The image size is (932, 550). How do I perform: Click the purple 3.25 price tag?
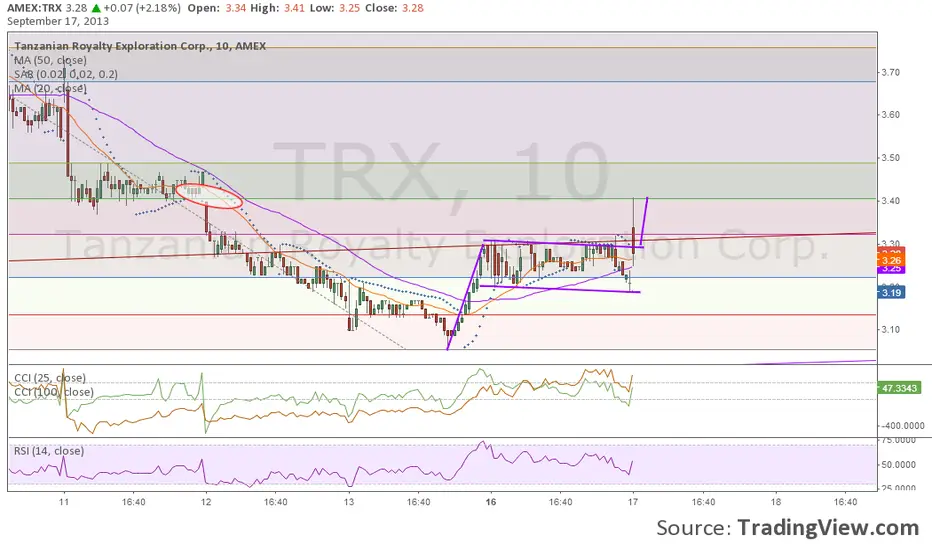click(891, 269)
